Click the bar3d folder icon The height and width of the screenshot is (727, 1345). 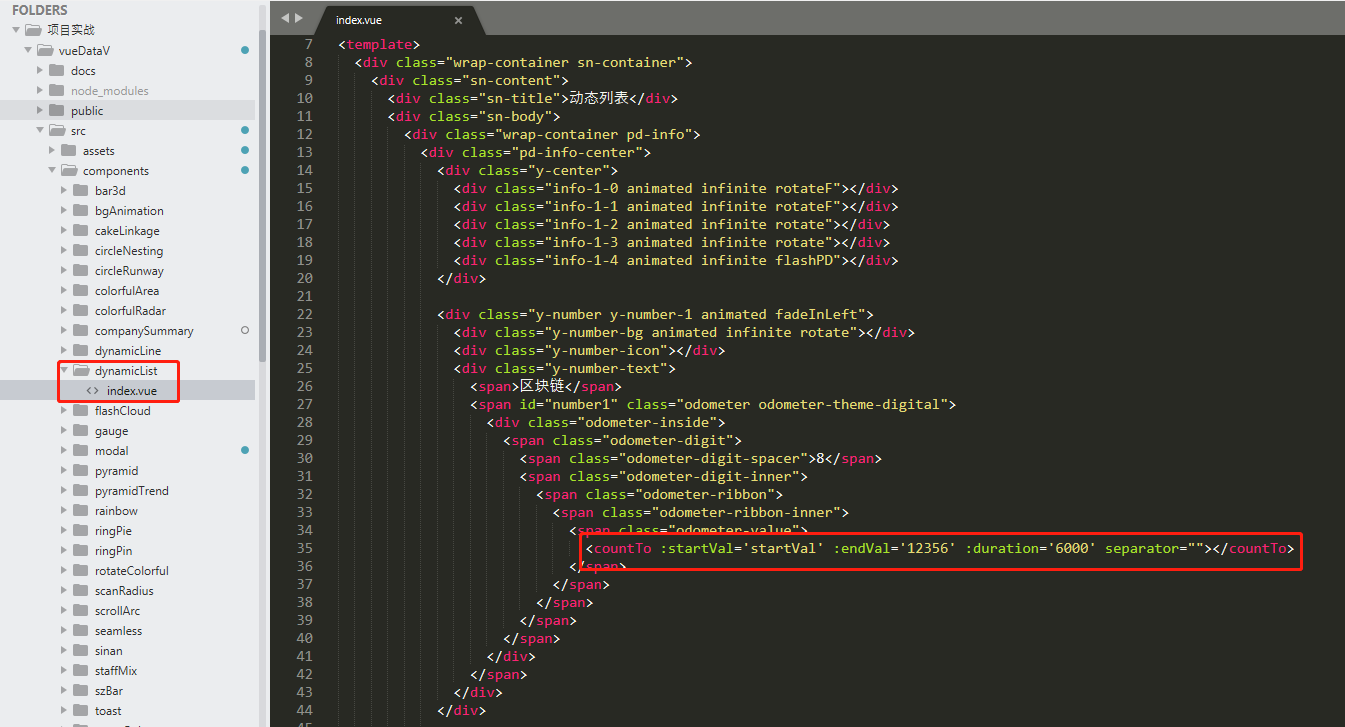(80, 190)
